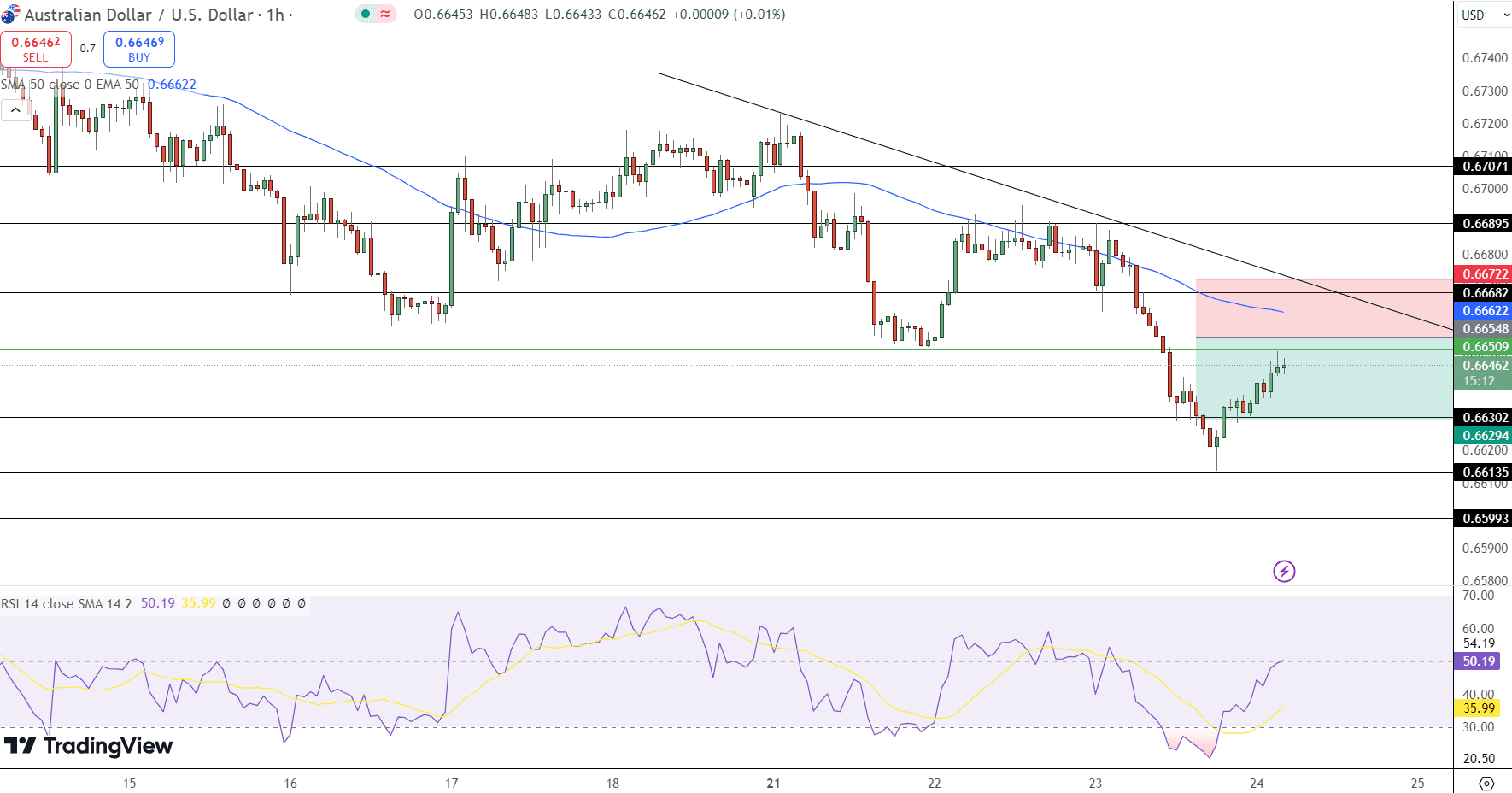
Task: Click the RSI value 50.19 in legend
Action: click(158, 603)
